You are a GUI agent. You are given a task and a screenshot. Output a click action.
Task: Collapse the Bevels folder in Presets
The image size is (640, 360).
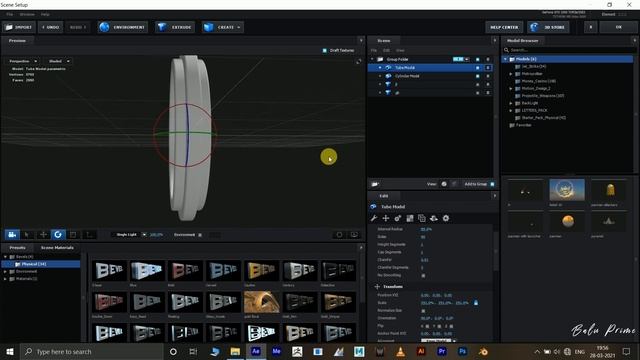[5, 257]
